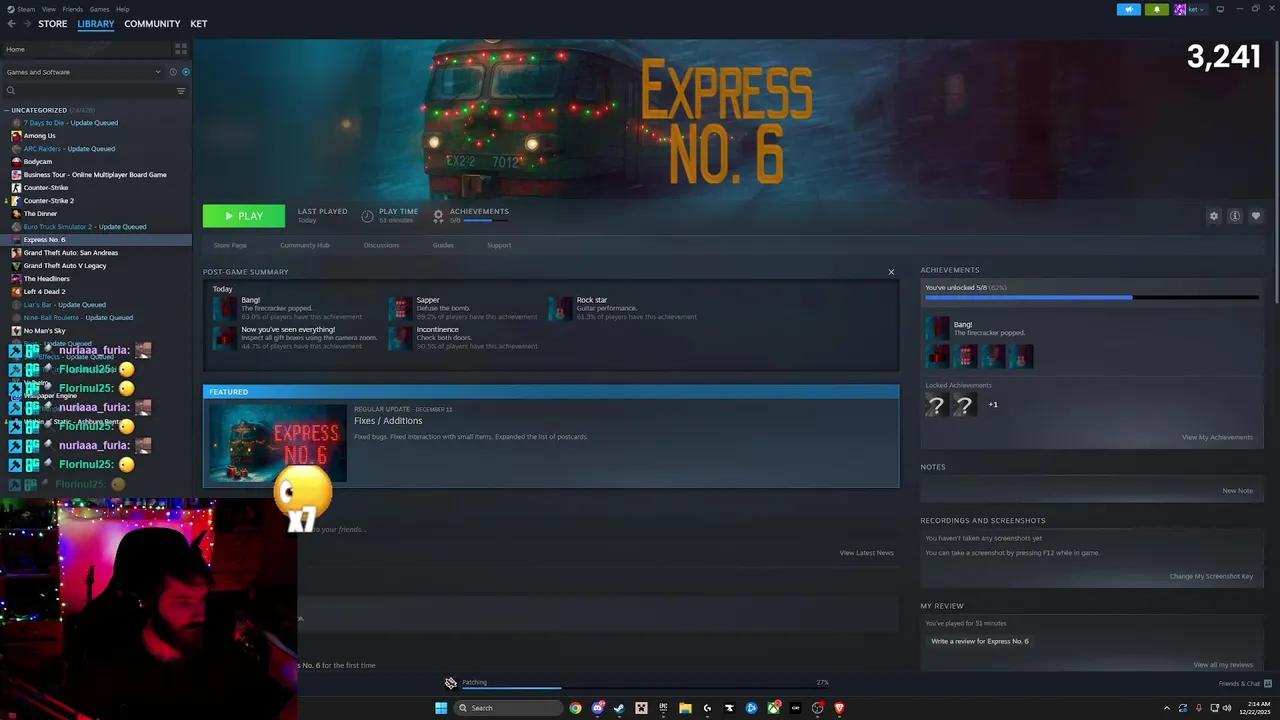Expand the Games and Software dropdown
This screenshot has width=1280, height=720.
83,72
